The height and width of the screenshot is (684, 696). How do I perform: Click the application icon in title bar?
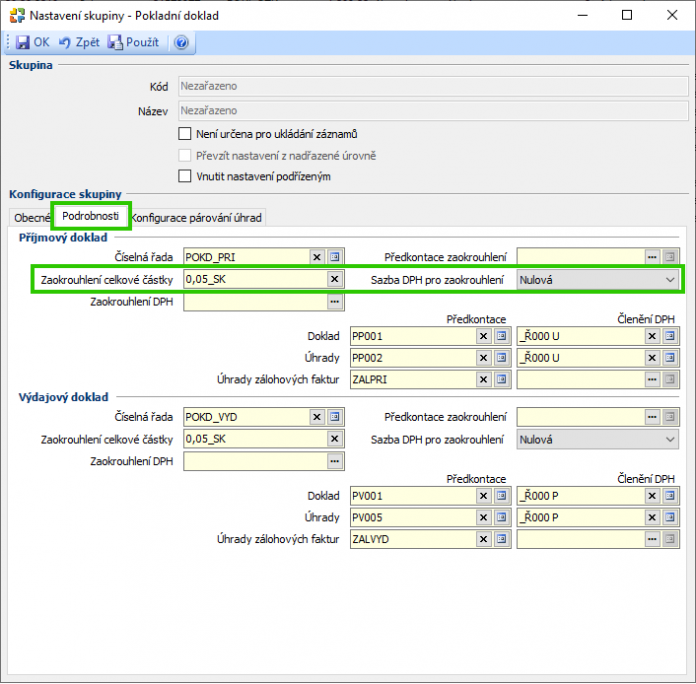point(17,16)
